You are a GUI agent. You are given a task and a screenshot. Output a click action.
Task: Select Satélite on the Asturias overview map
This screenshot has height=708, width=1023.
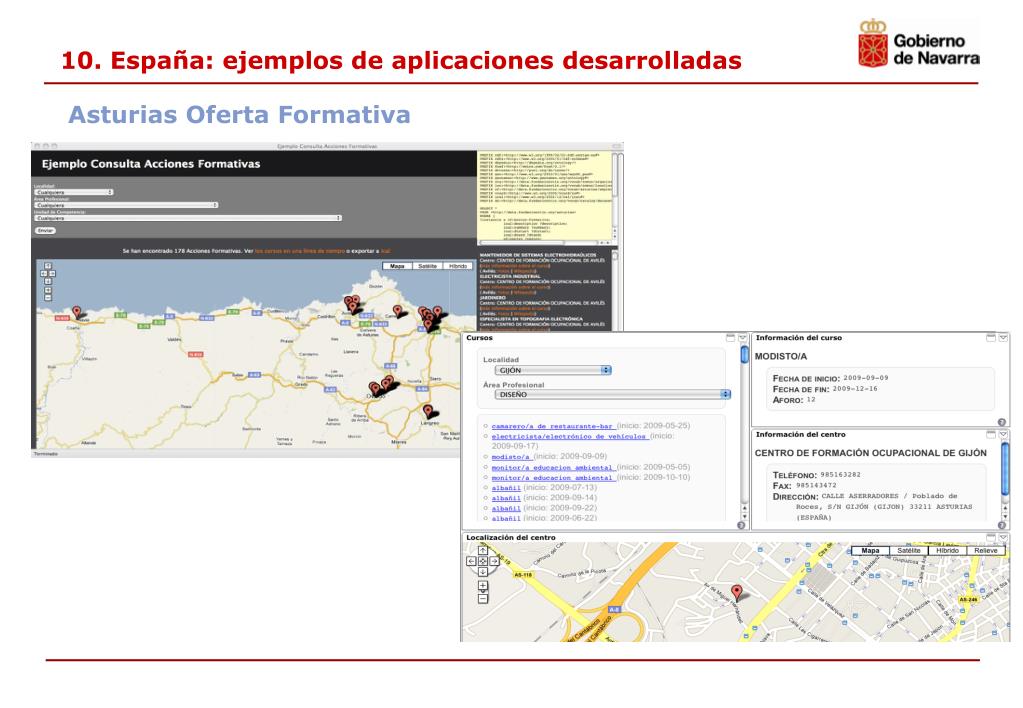pyautogui.click(x=427, y=266)
